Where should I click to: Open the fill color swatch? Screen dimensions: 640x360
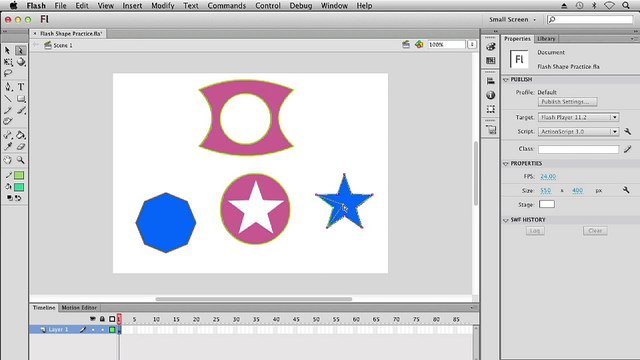(19, 187)
